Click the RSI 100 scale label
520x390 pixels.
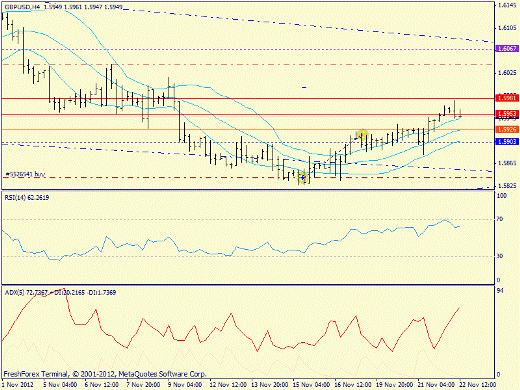coord(502,196)
